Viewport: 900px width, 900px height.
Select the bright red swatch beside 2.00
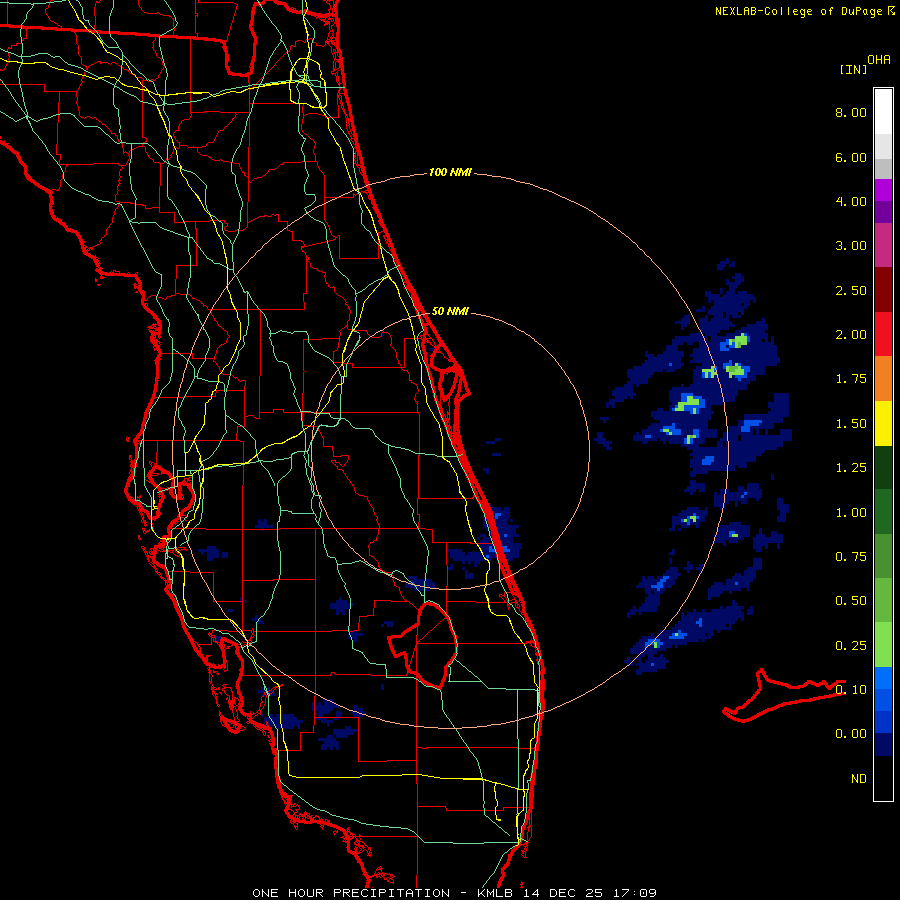[883, 334]
